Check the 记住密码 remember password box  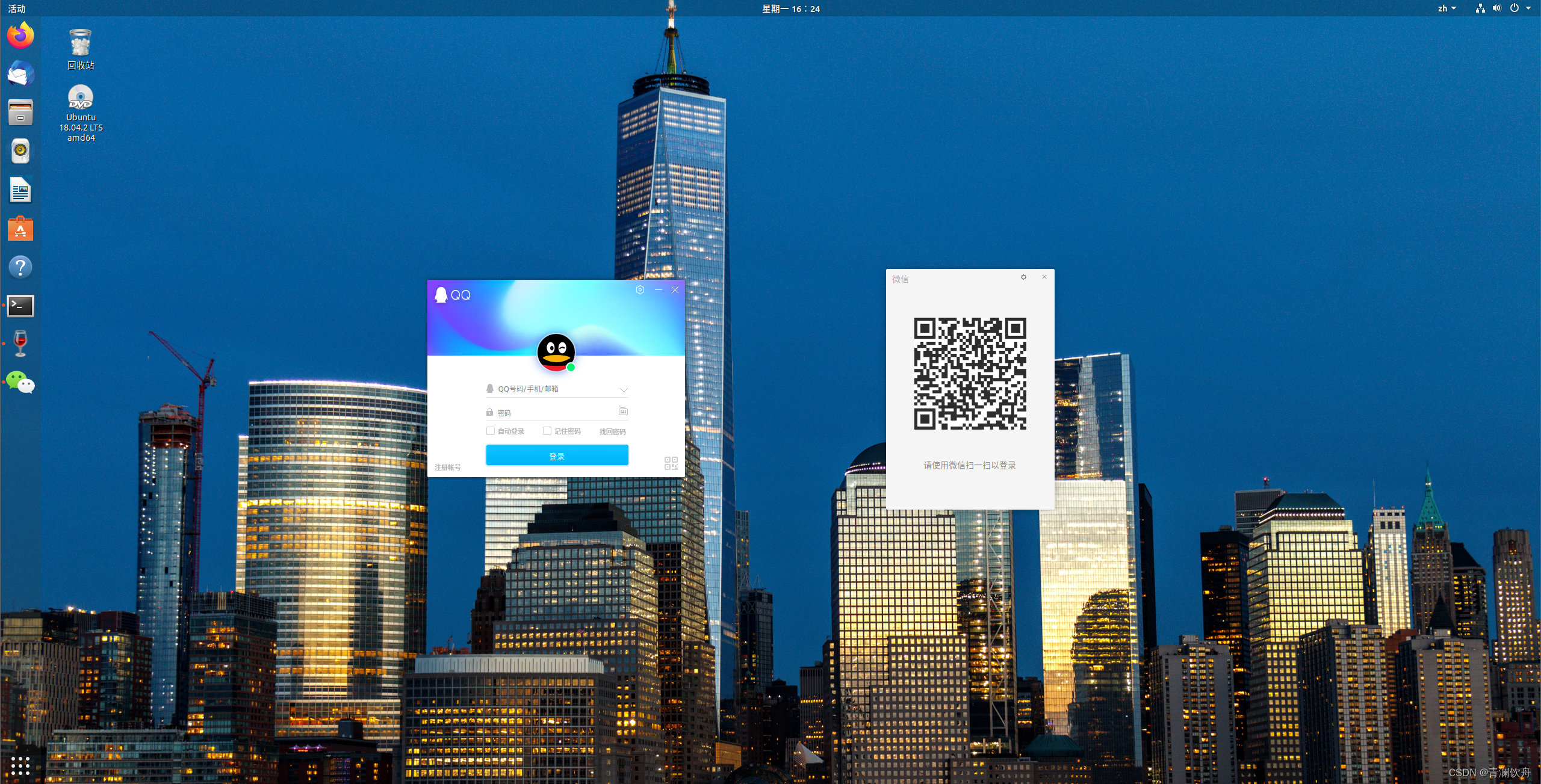(547, 431)
